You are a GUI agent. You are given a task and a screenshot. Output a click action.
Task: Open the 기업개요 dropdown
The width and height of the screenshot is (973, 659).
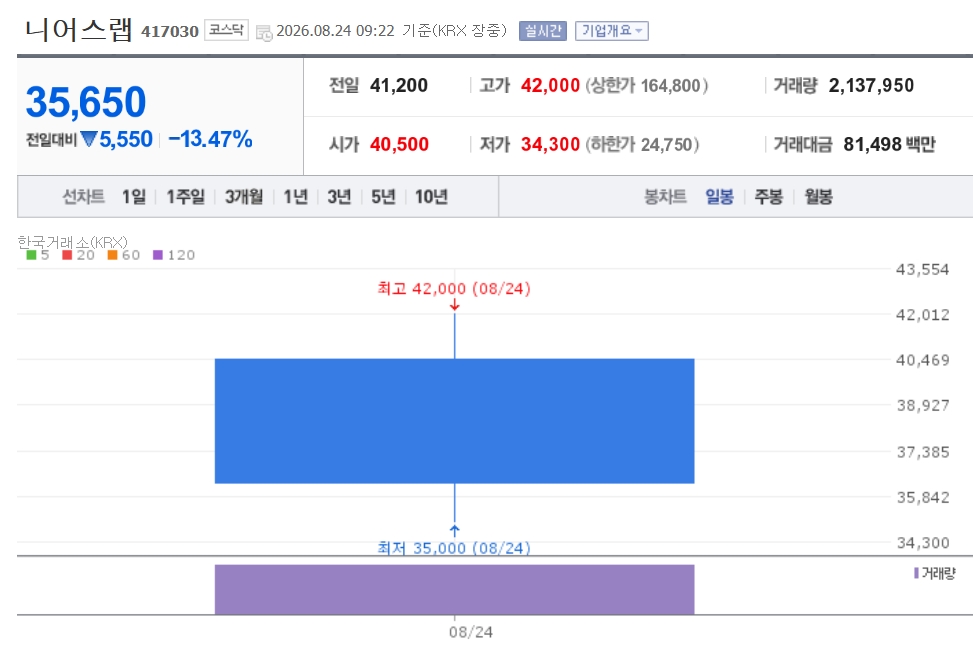(x=611, y=30)
